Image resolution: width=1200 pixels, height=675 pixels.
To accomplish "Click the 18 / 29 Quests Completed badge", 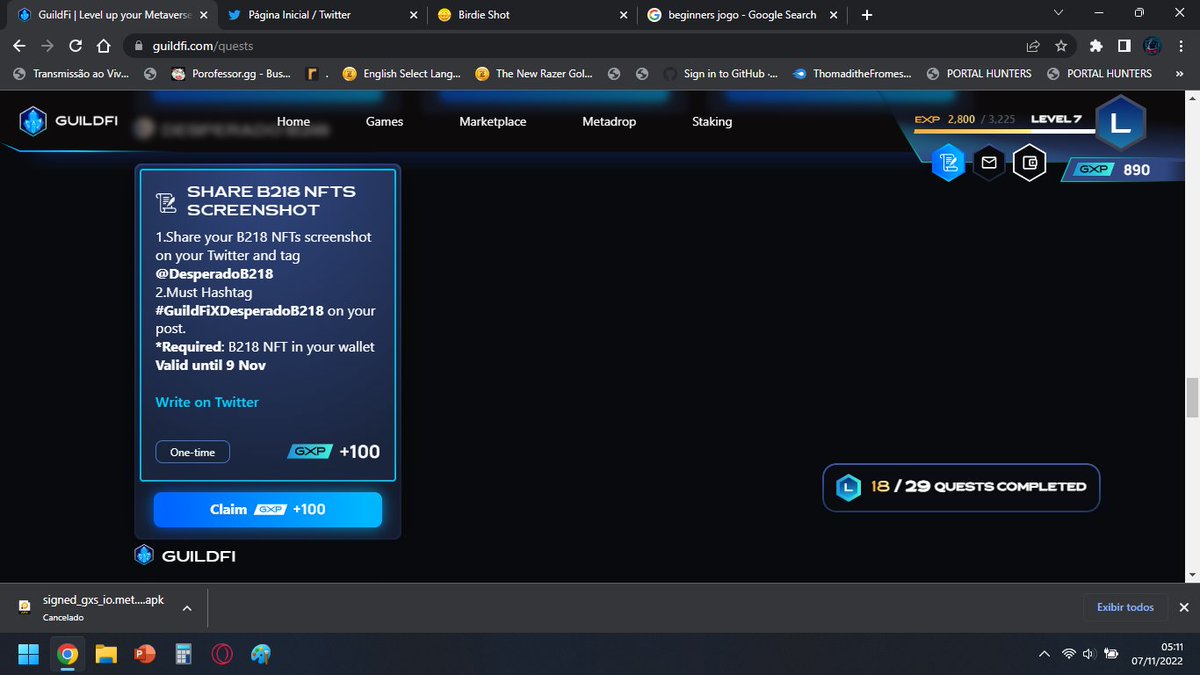I will (961, 487).
